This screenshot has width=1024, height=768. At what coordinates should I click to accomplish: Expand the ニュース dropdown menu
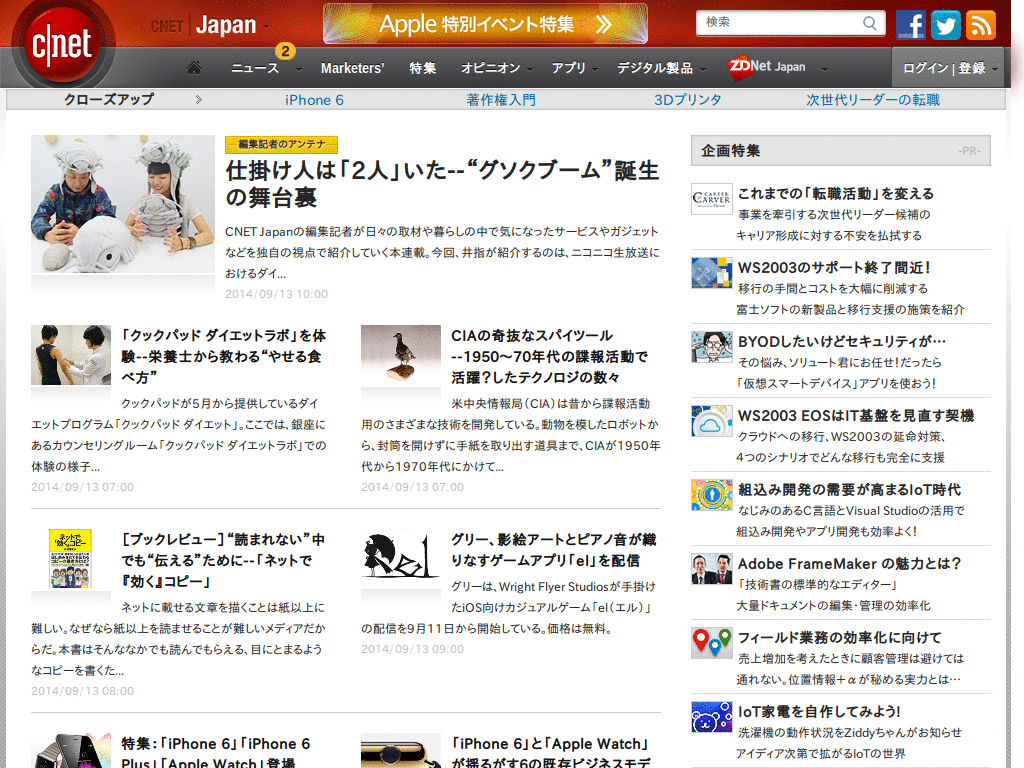[260, 68]
